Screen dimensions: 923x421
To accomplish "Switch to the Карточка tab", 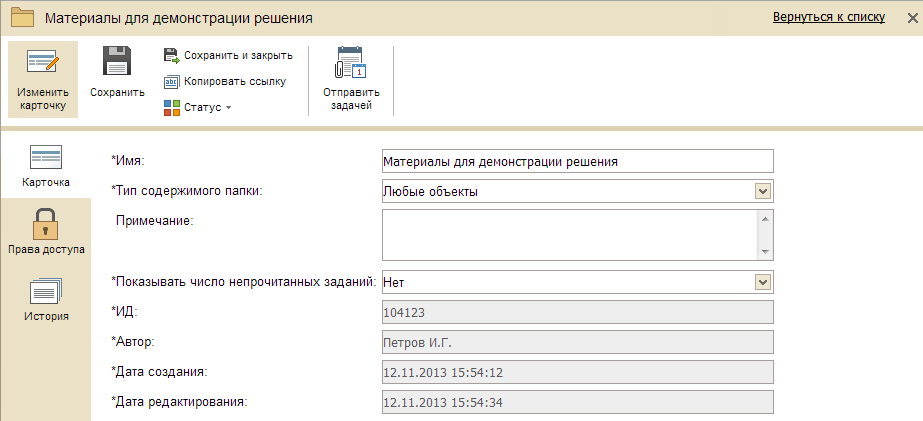I will tap(46, 167).
